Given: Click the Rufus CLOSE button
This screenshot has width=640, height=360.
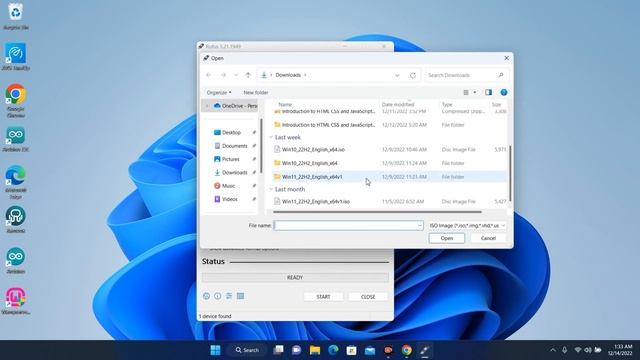Looking at the screenshot, I should pos(368,297).
